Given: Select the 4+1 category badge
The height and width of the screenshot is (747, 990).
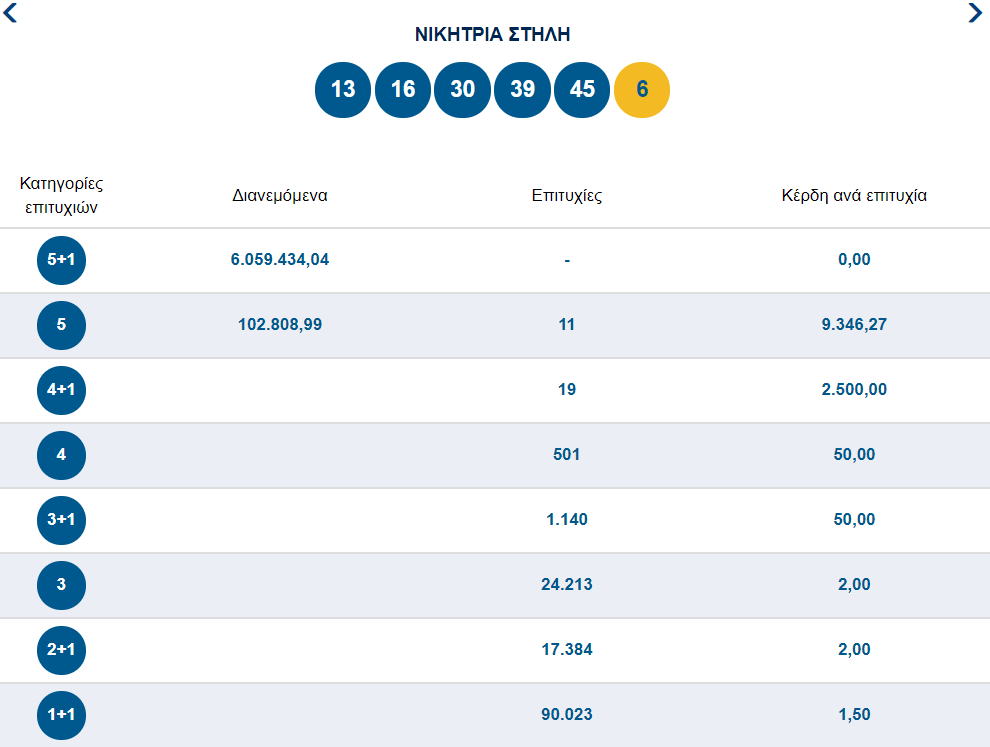Looking at the screenshot, I should pos(62,390).
